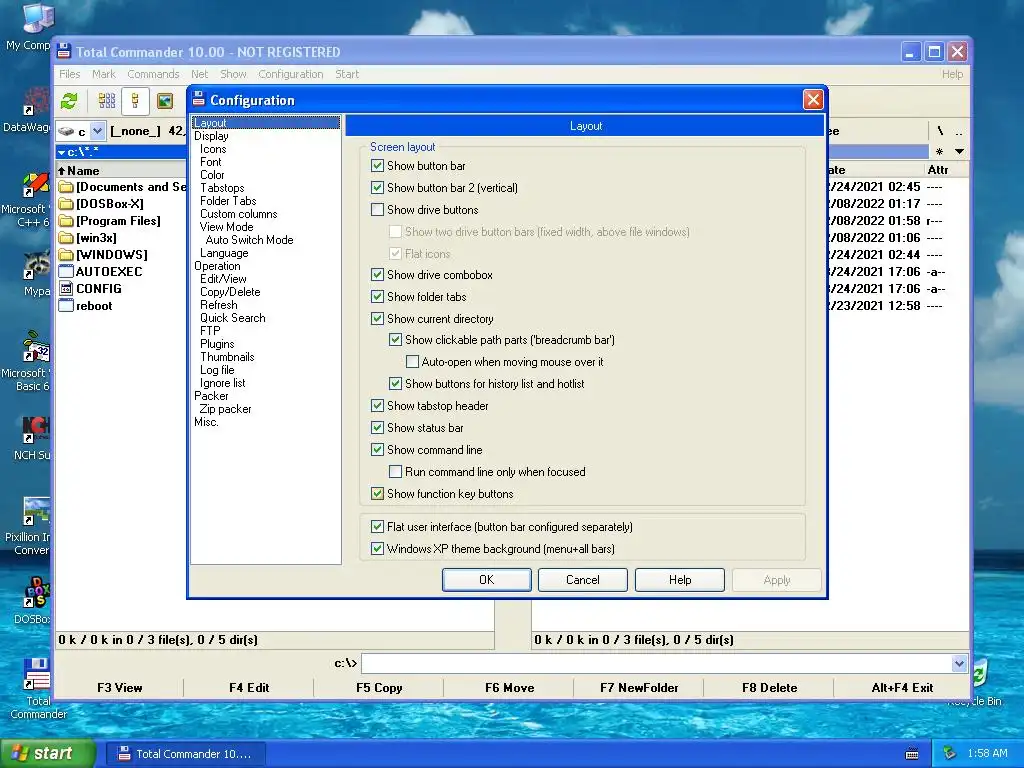Open the Mark menu
1024x768 pixels.
coord(103,74)
